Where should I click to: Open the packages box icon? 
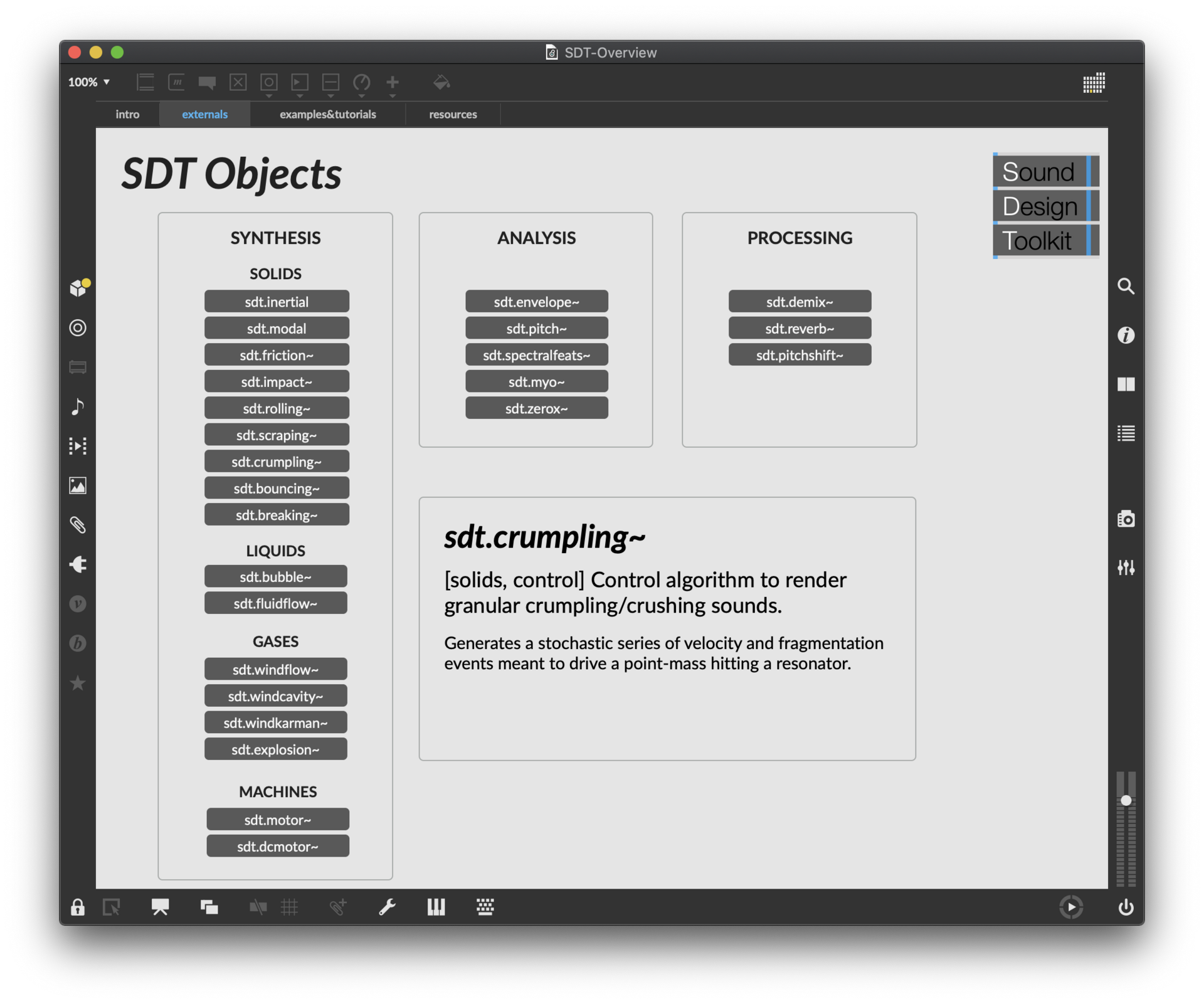(x=78, y=288)
